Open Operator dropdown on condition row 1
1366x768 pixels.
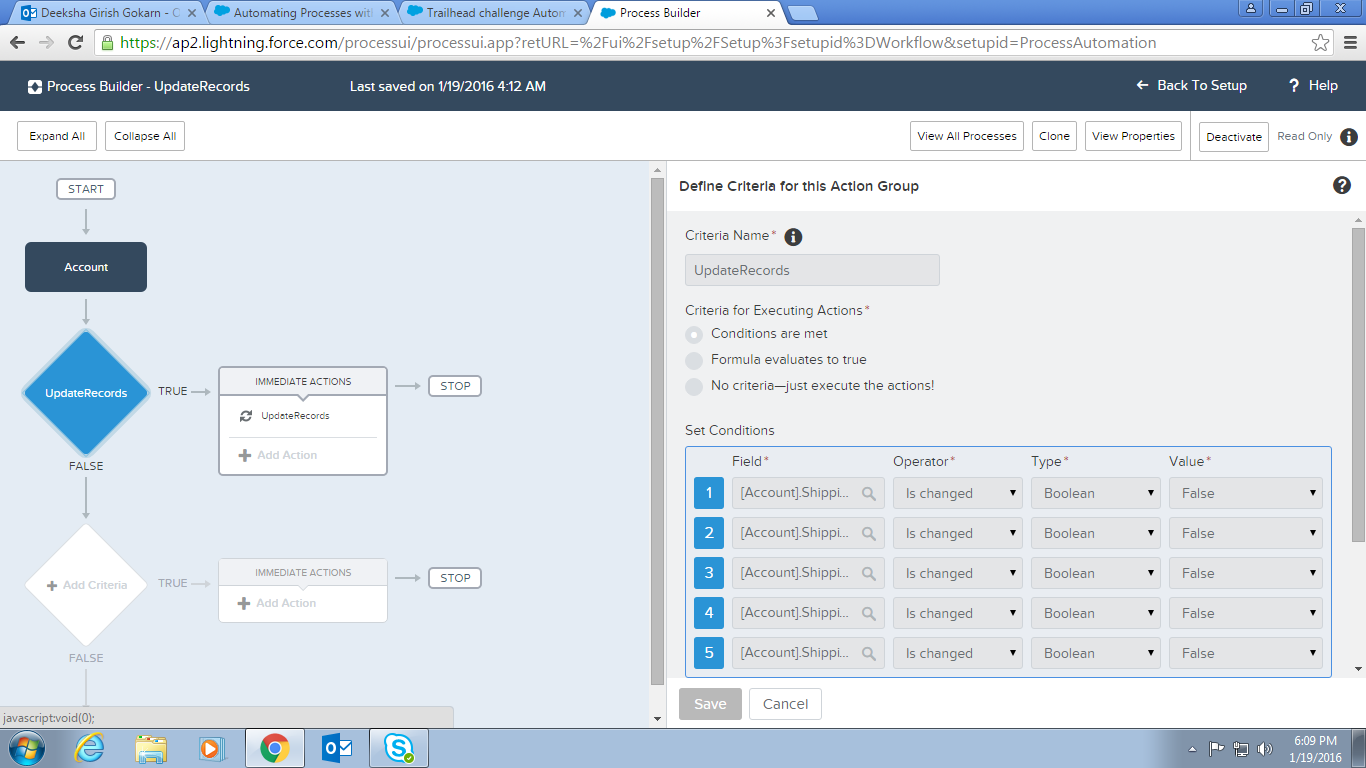tap(958, 493)
